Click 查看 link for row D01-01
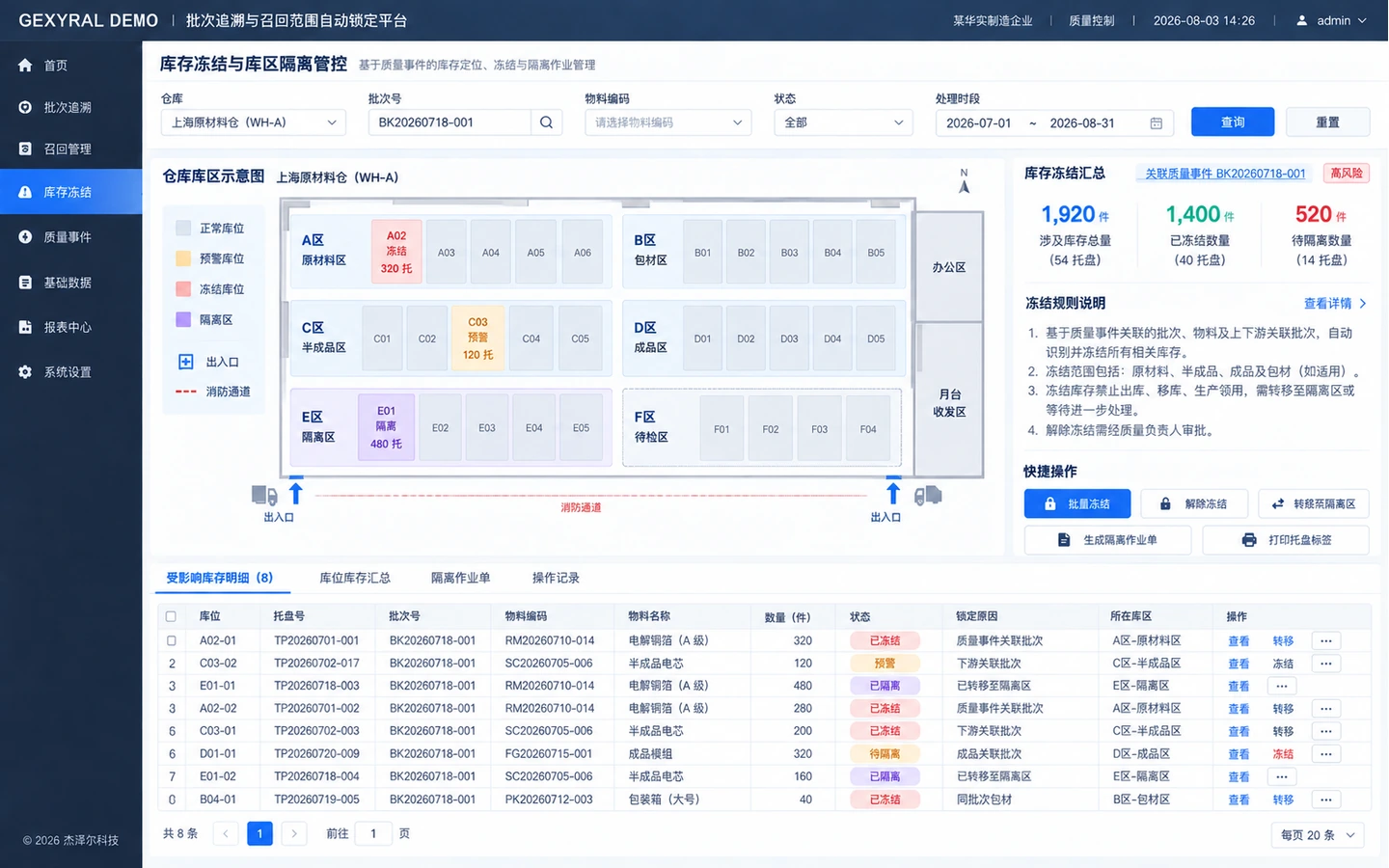The image size is (1389, 868). tap(1239, 754)
